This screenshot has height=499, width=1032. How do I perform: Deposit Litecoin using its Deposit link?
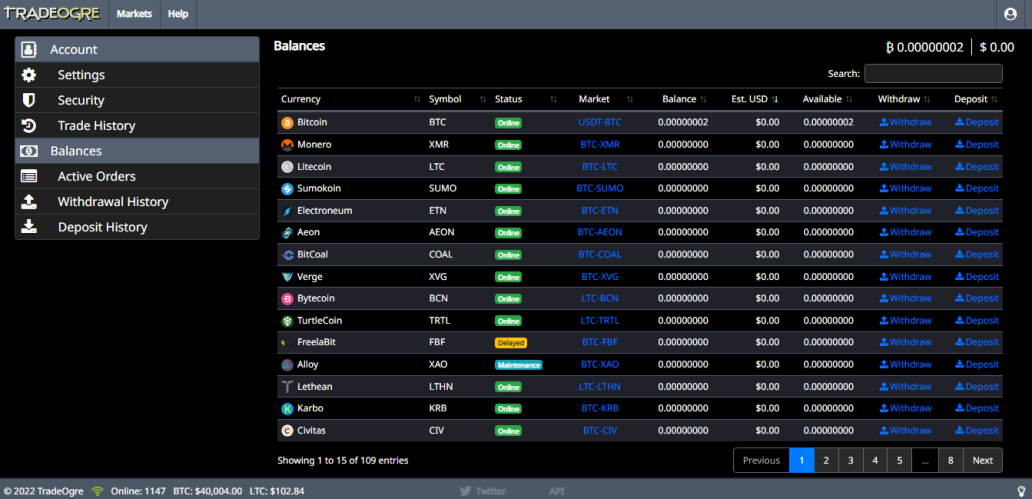(x=977, y=167)
